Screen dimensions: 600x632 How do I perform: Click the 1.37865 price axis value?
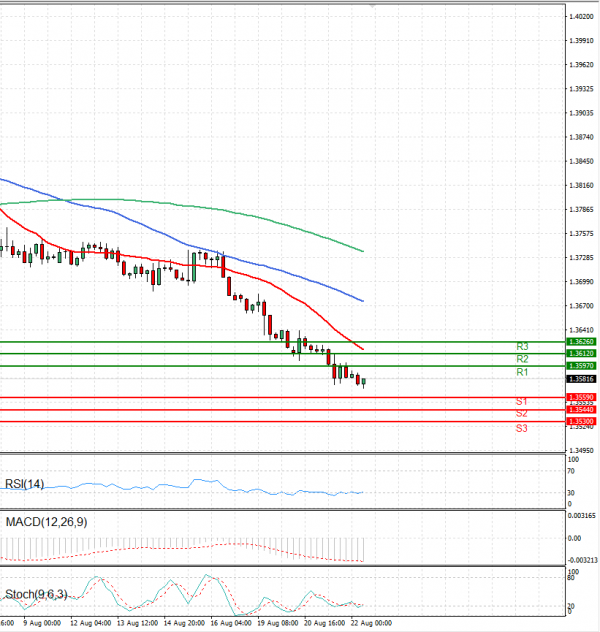pos(581,210)
